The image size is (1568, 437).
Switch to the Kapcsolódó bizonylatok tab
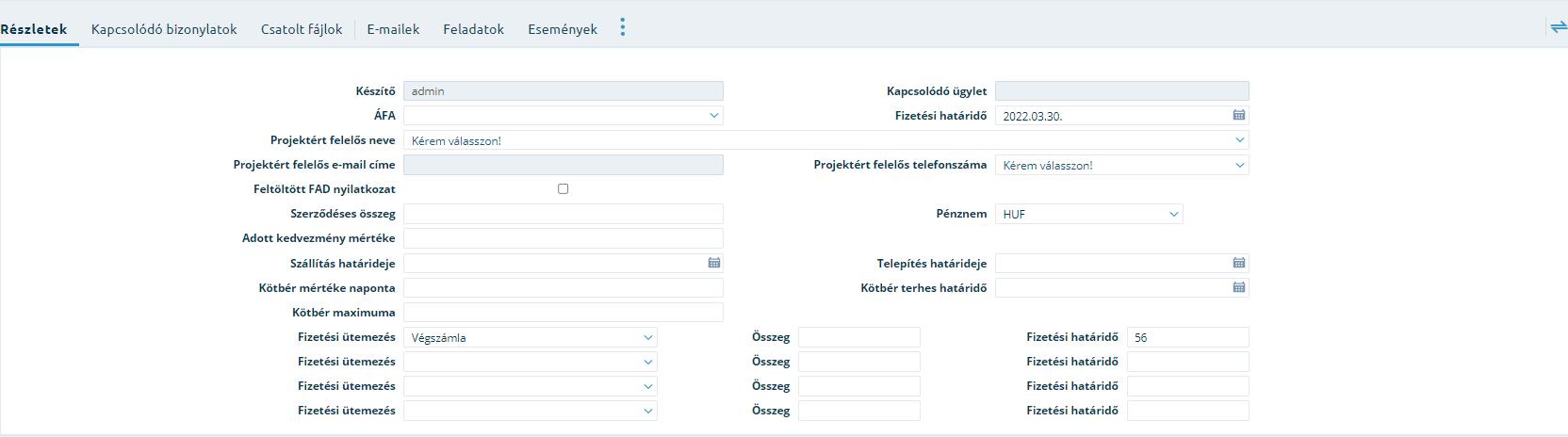pyautogui.click(x=164, y=29)
